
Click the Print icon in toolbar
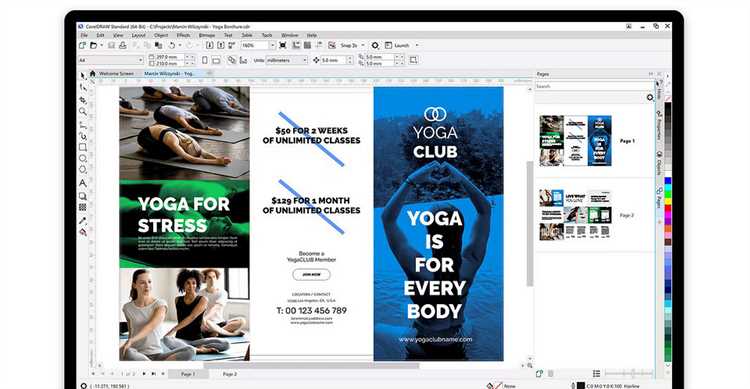click(x=122, y=45)
